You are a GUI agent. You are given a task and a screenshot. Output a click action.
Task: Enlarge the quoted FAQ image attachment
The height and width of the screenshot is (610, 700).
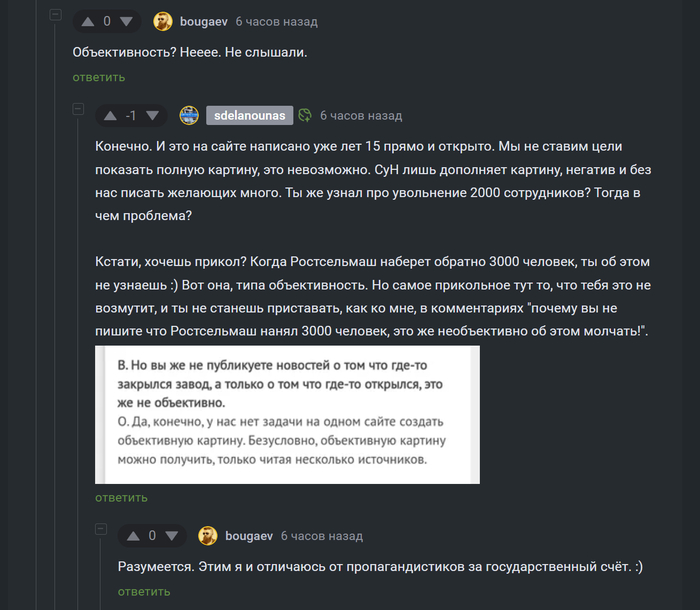coord(288,414)
